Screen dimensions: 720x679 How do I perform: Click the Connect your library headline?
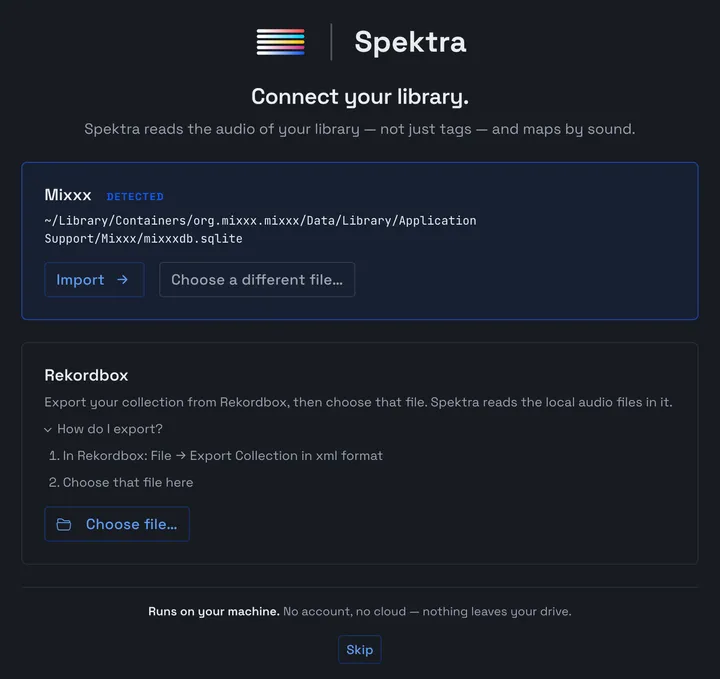point(360,97)
